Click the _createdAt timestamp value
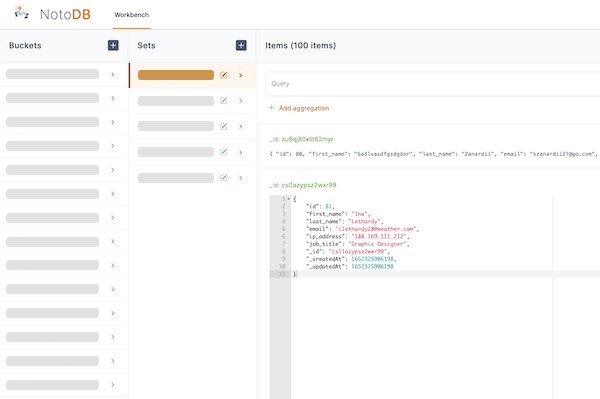Screen dimensions: 600x399 [x=373, y=259]
